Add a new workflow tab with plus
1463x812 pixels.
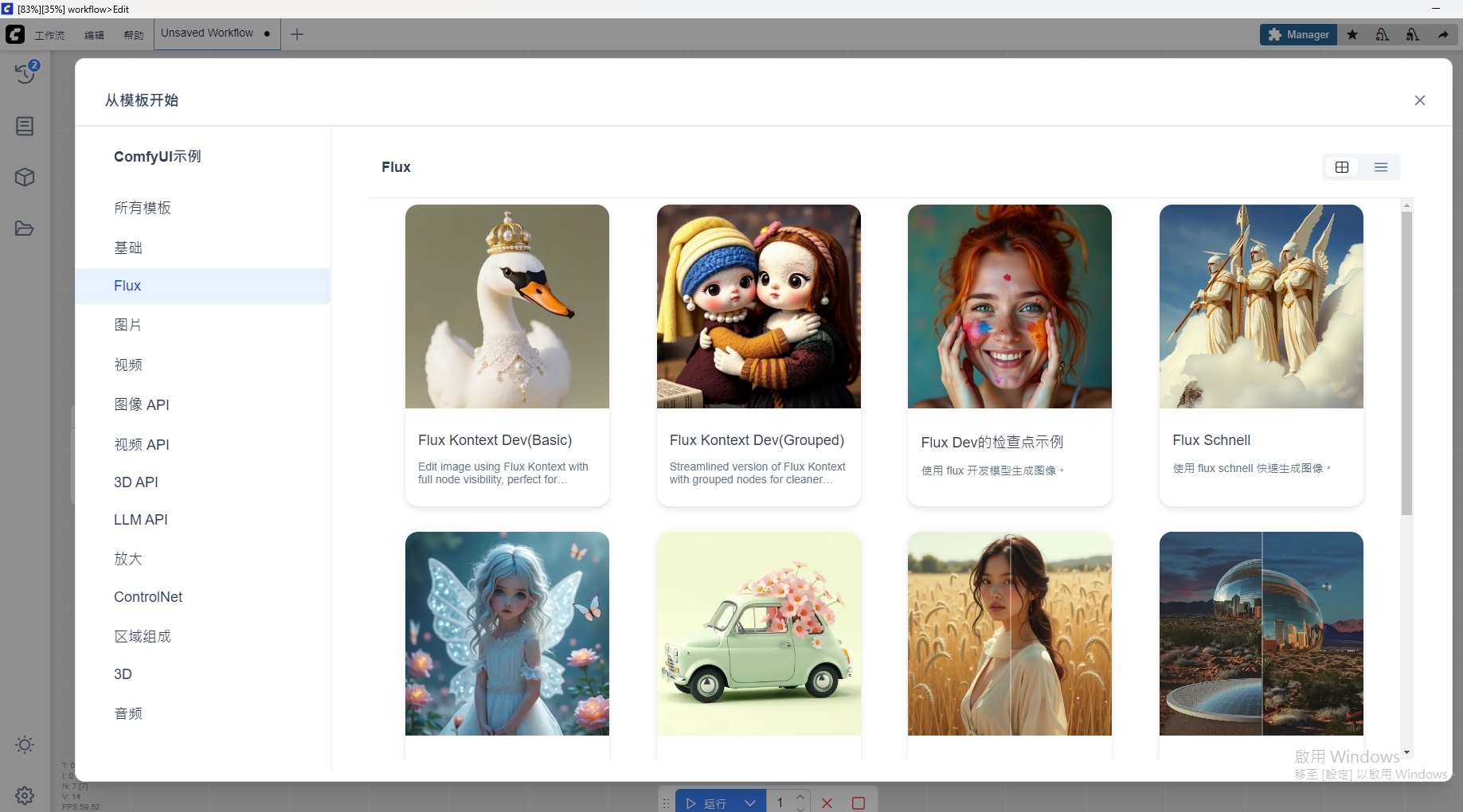297,34
